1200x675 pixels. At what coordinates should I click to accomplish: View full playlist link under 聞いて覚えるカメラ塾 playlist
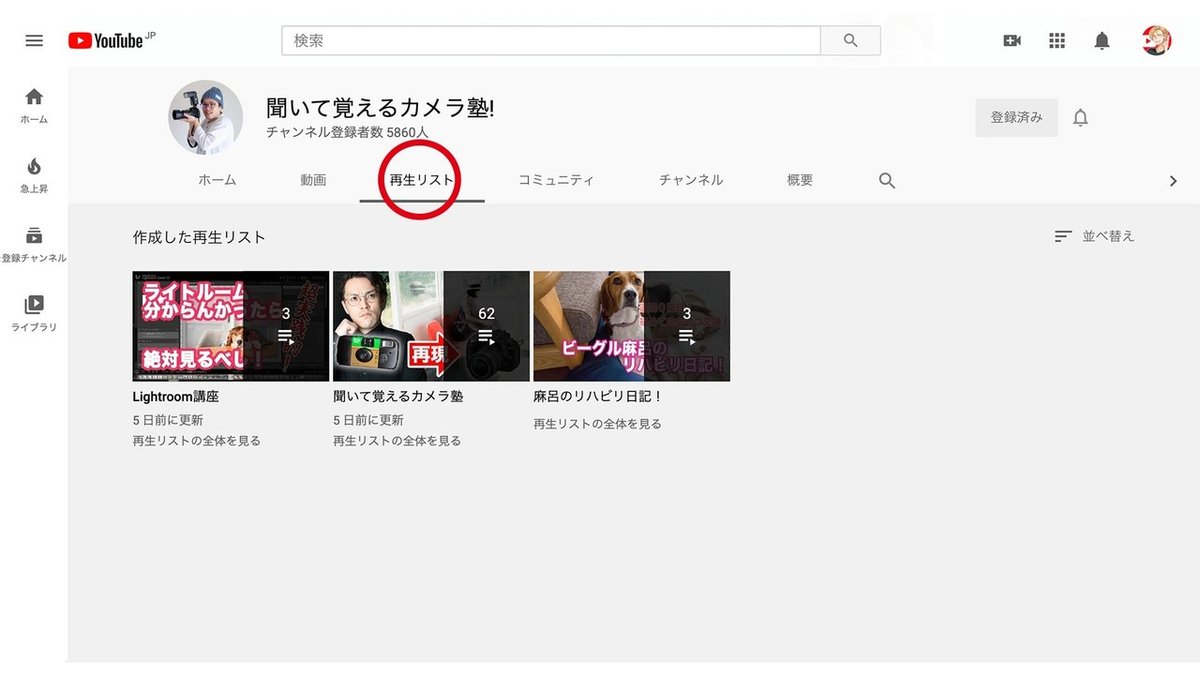coord(397,440)
